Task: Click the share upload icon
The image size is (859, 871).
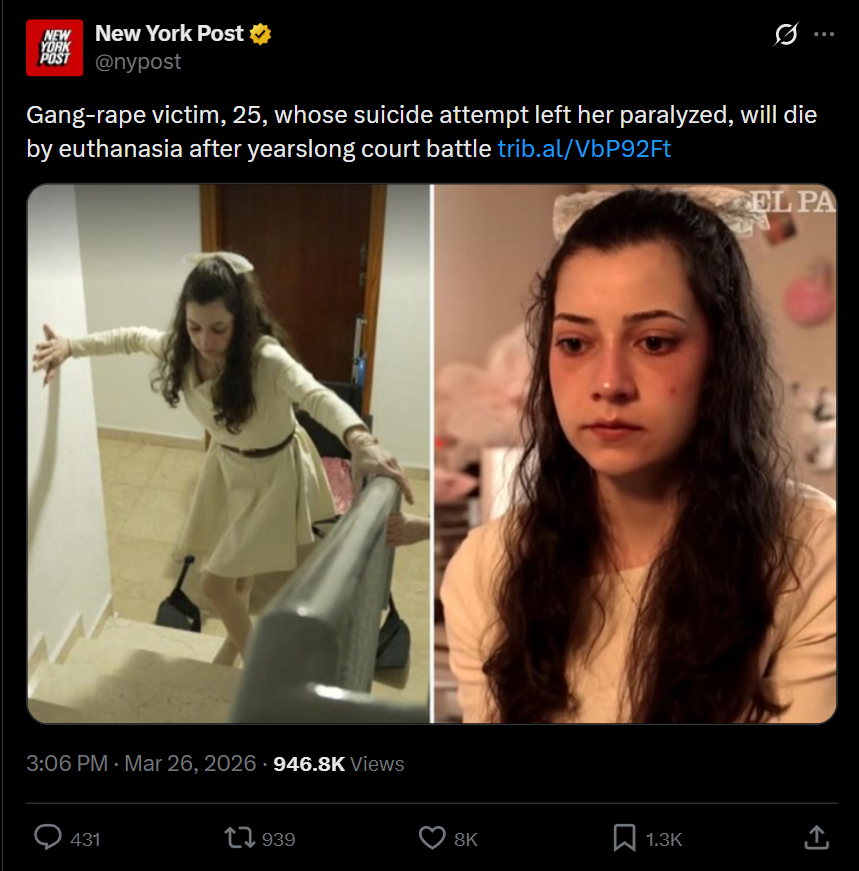Action: pos(817,838)
